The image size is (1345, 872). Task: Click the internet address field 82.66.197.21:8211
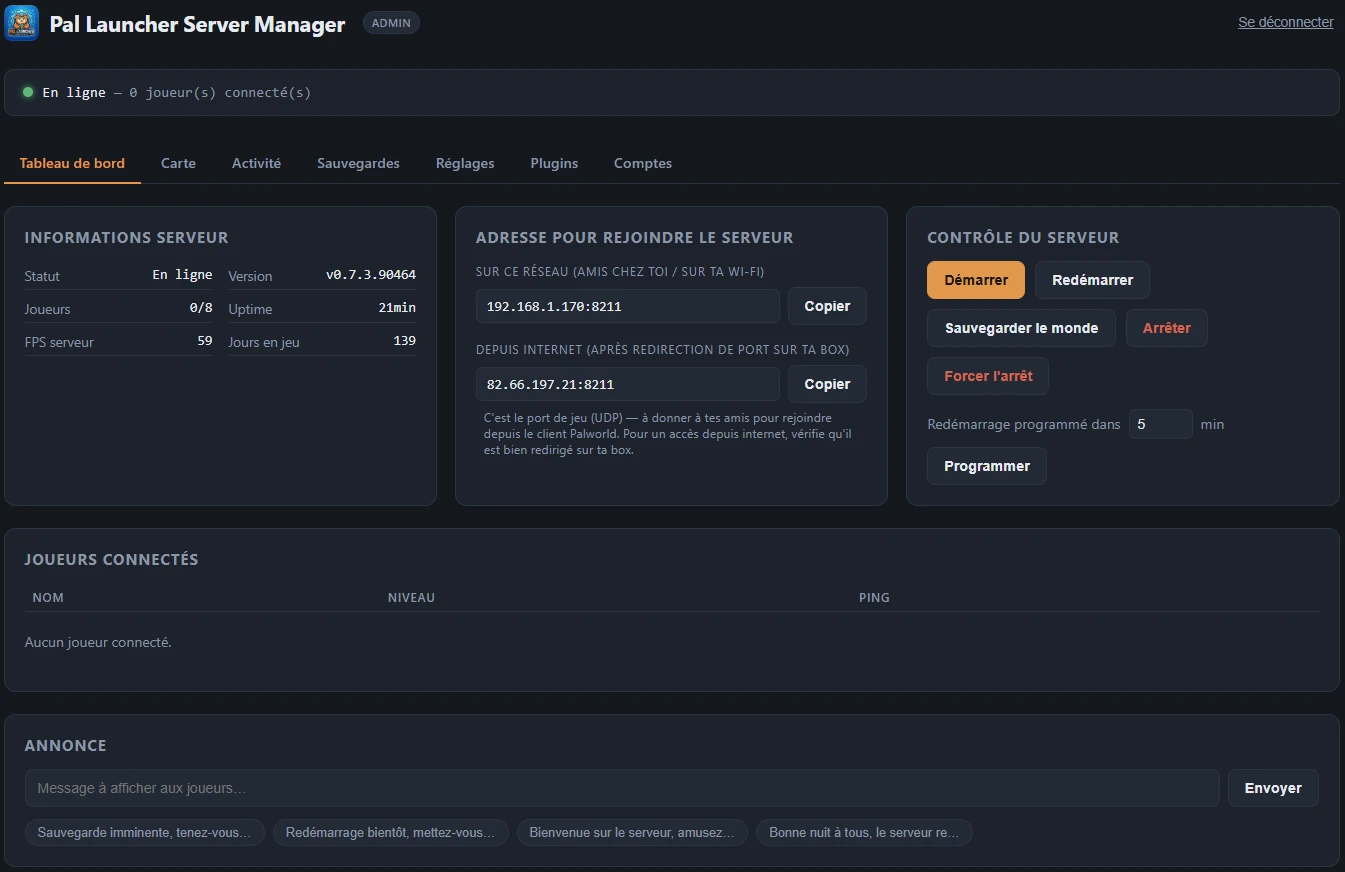627,384
